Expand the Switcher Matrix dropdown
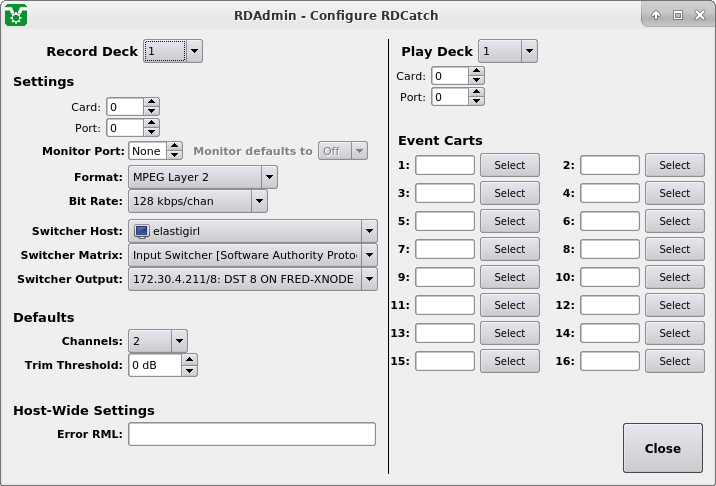Viewport: 716px width, 486px height. (x=253, y=255)
